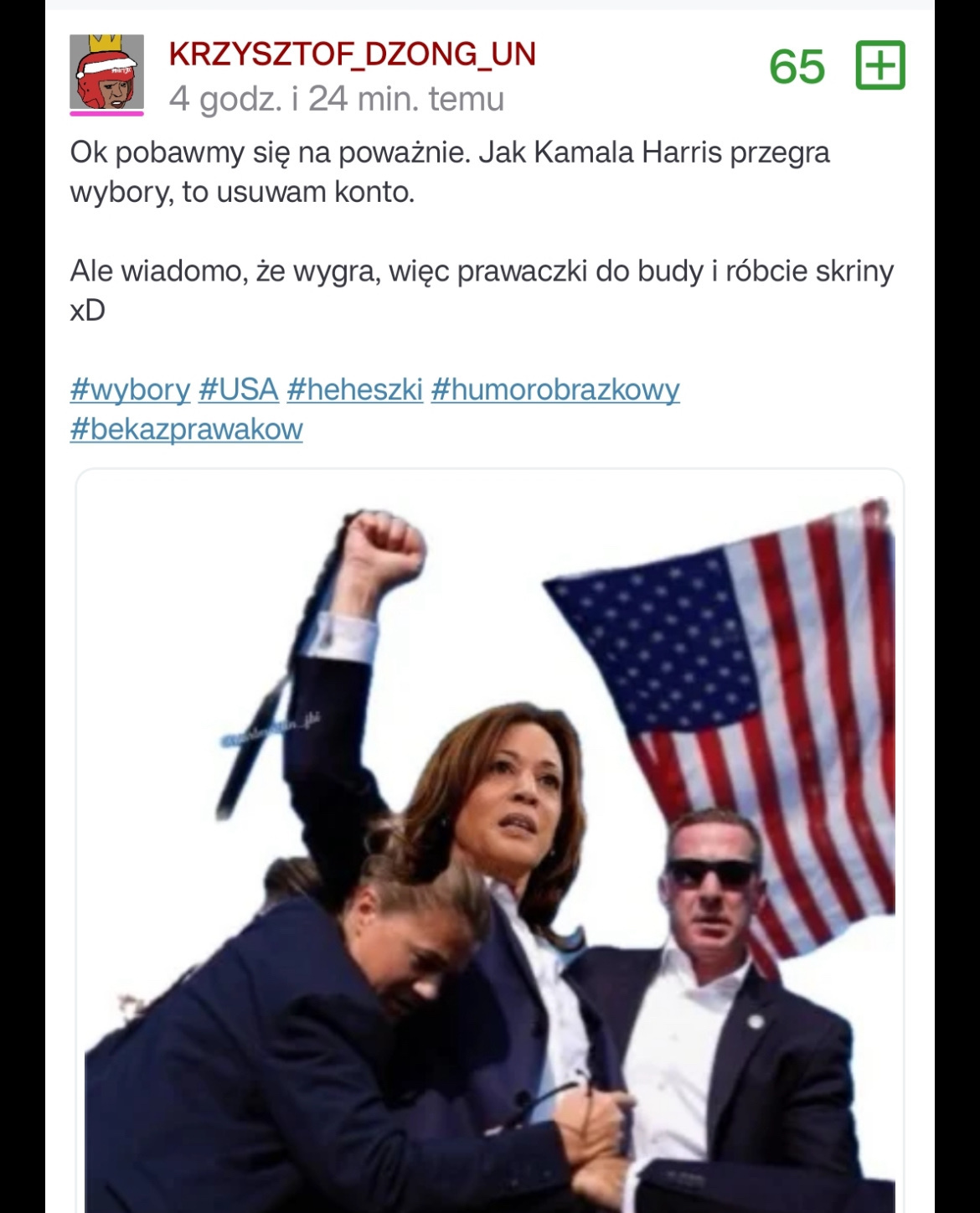980x1213 pixels.
Task: Open the KRZYSZTOF_DZONG_UN avatar picture
Action: pos(106,73)
